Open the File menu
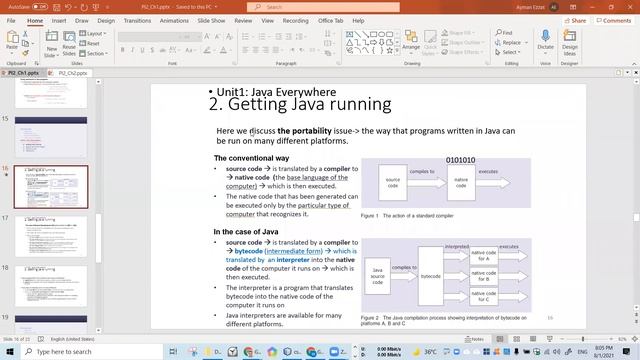 tap(11, 20)
